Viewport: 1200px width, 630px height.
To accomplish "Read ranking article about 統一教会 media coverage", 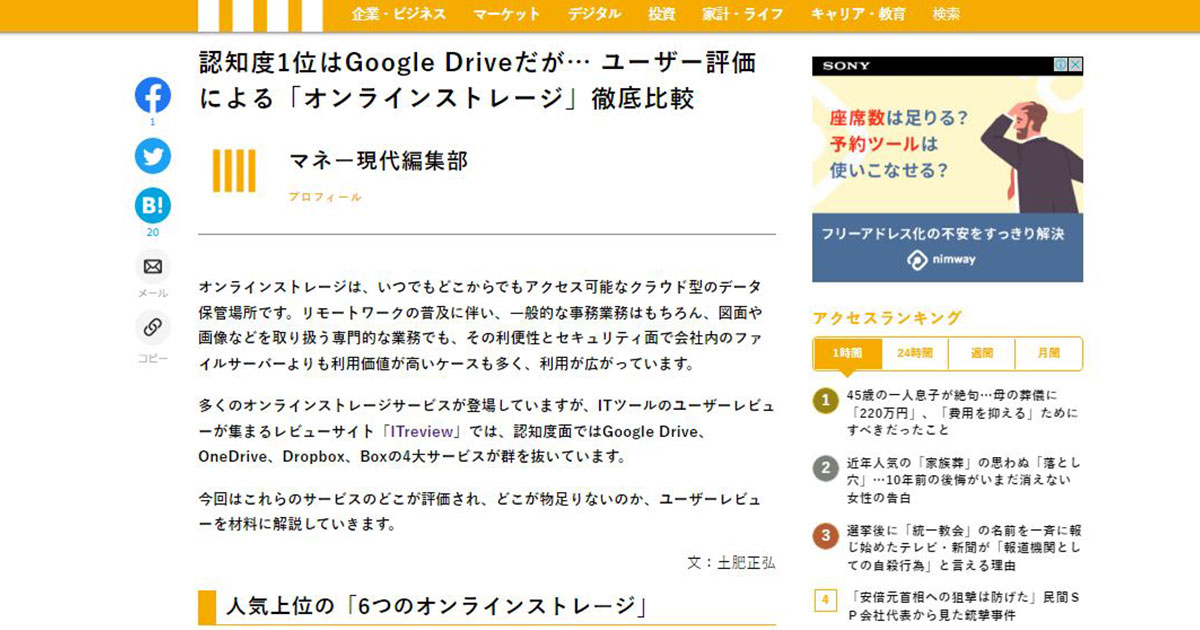I will pos(963,548).
